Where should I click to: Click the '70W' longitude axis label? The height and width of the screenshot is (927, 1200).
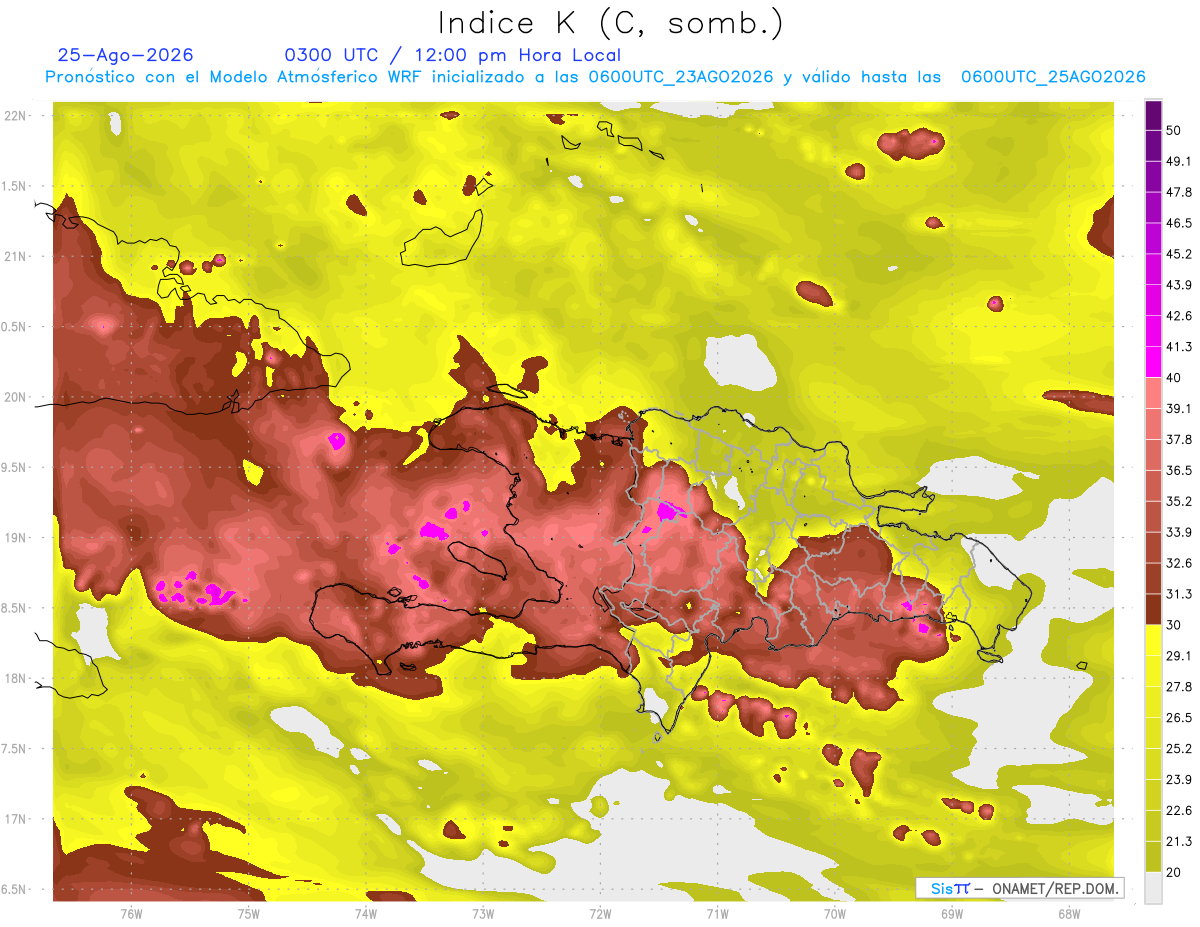tap(834, 913)
